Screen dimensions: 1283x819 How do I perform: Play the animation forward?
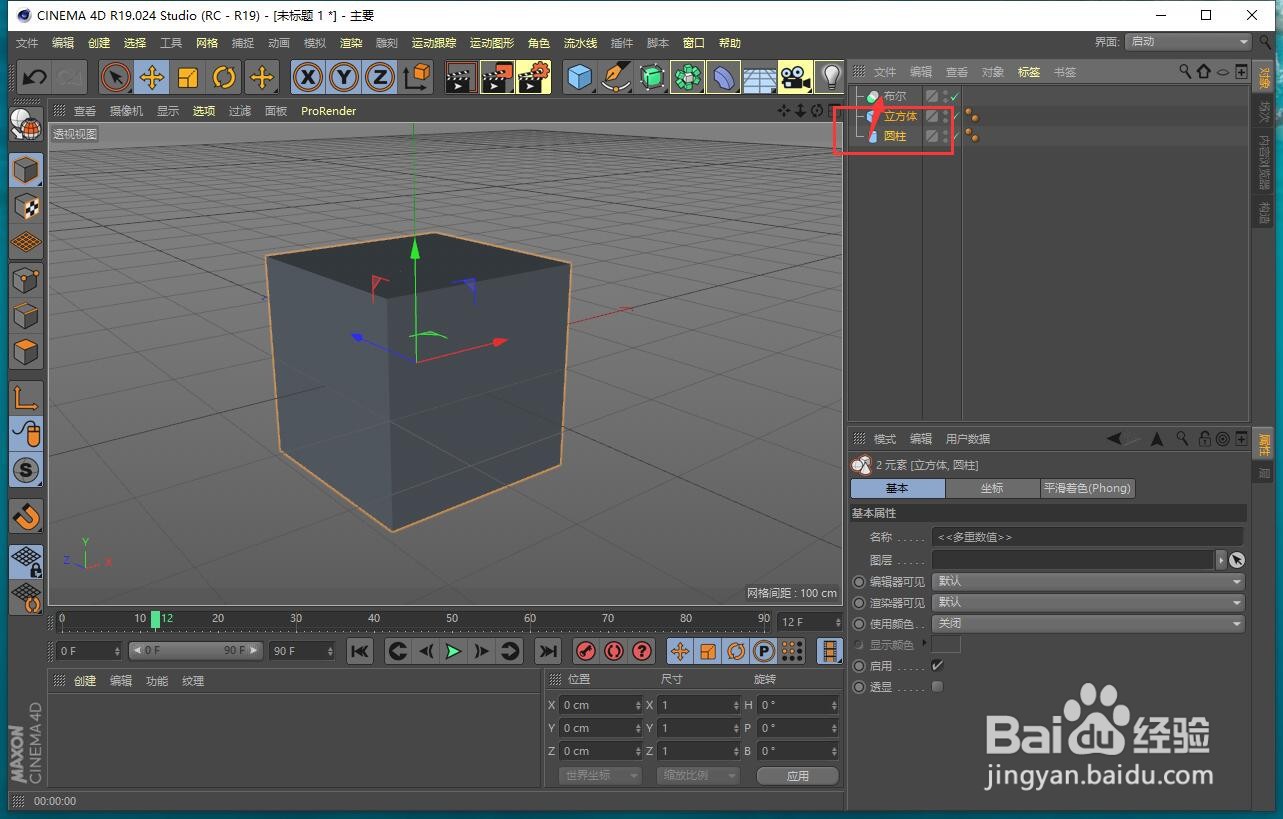pyautogui.click(x=454, y=652)
